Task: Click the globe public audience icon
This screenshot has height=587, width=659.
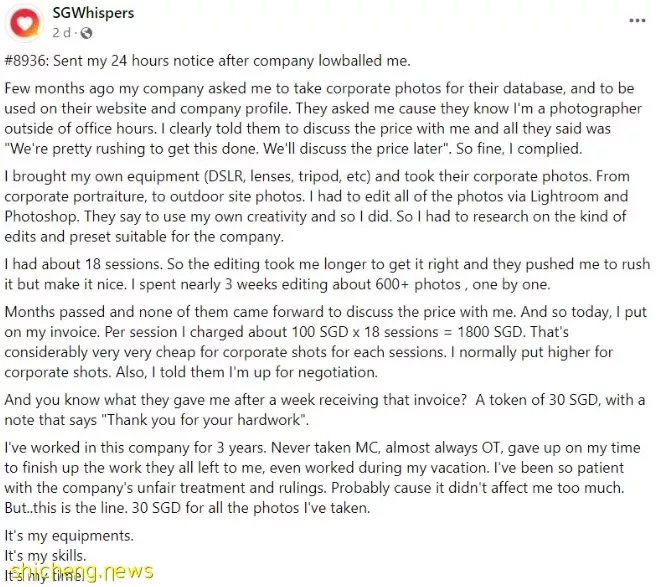Action: (x=86, y=33)
